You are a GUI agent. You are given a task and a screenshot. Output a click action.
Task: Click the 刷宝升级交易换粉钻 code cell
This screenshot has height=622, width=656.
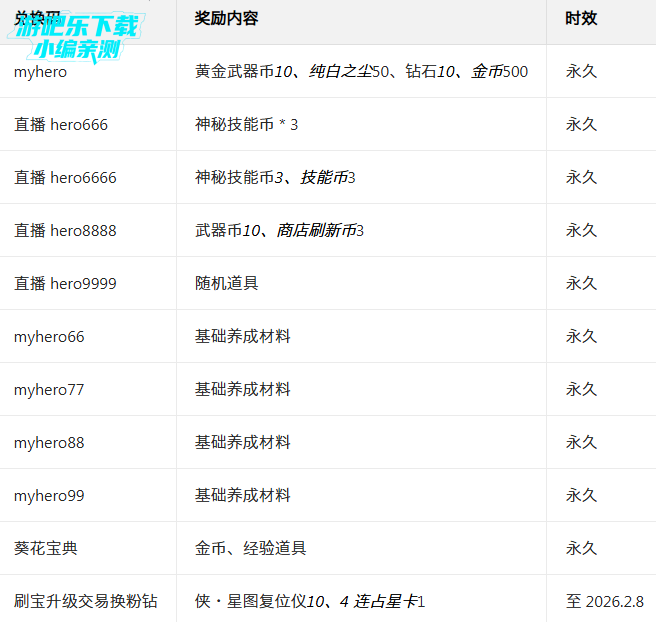(x=86, y=601)
